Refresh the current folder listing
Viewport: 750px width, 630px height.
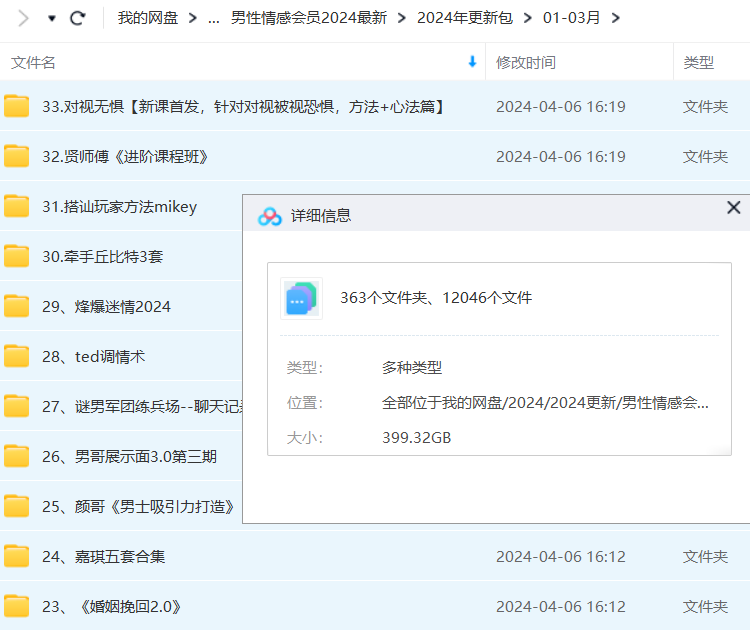click(x=77, y=18)
